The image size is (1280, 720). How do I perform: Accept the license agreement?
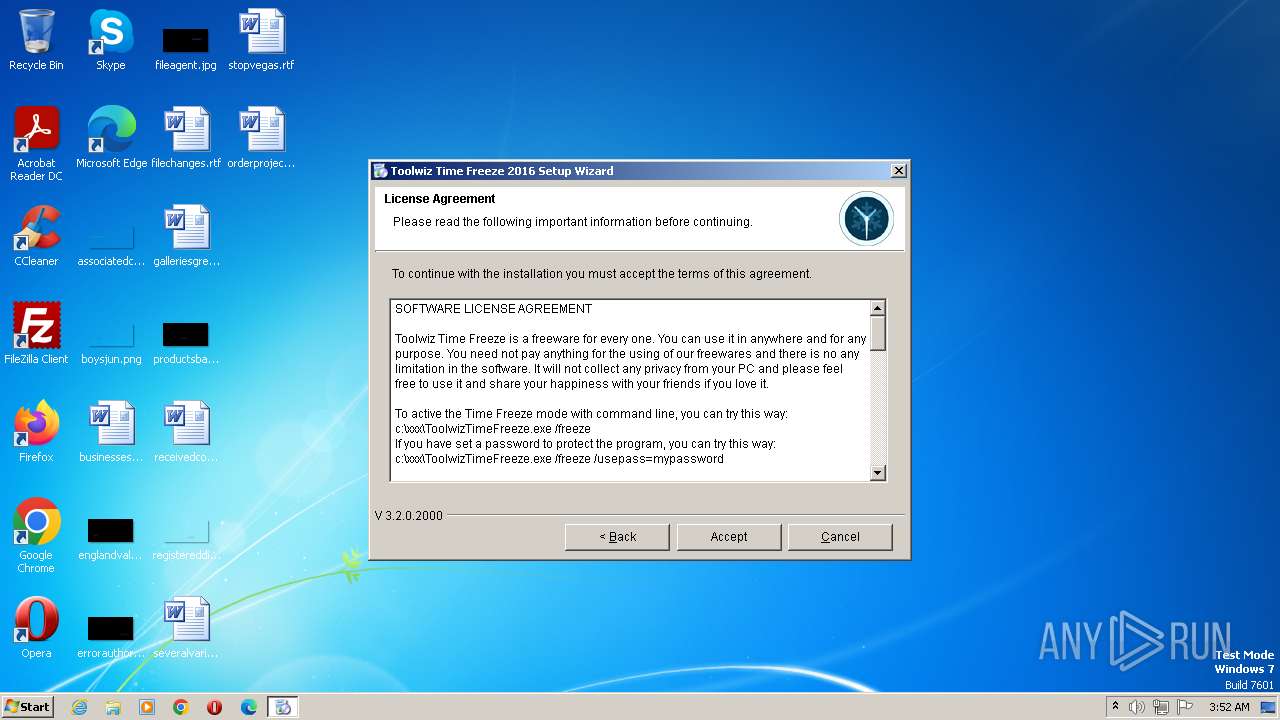729,537
